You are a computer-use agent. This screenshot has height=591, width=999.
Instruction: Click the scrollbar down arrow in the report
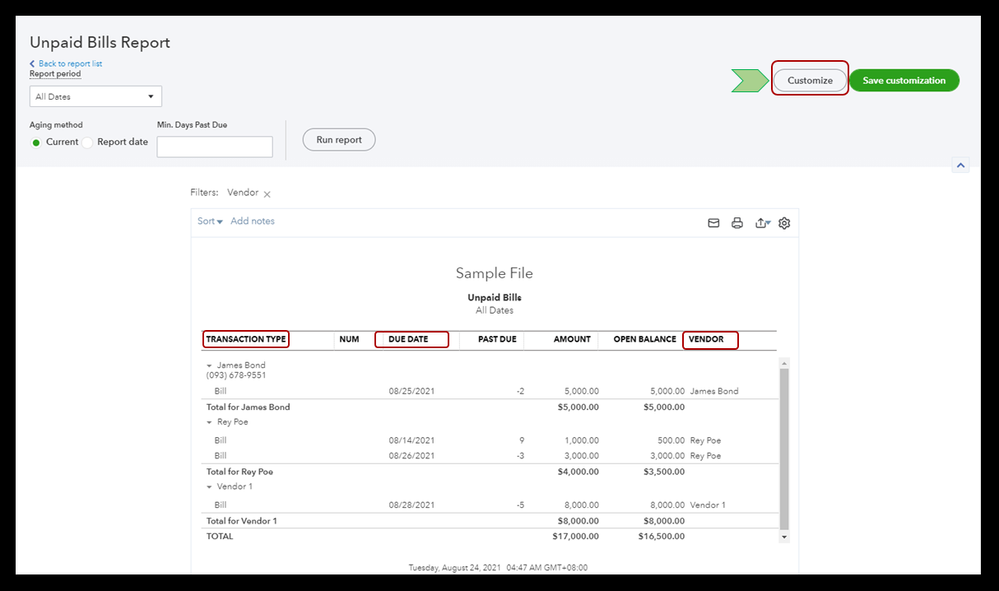pyautogui.click(x=784, y=537)
